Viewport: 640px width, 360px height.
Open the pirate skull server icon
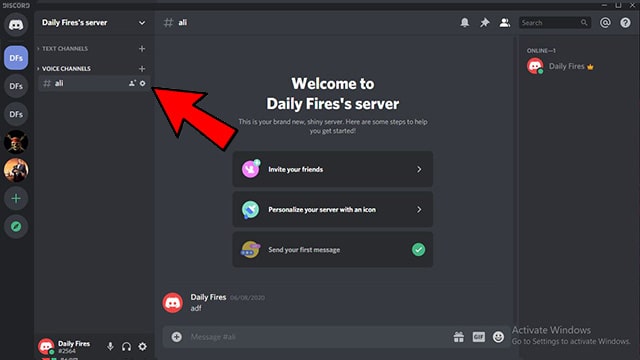(x=16, y=142)
